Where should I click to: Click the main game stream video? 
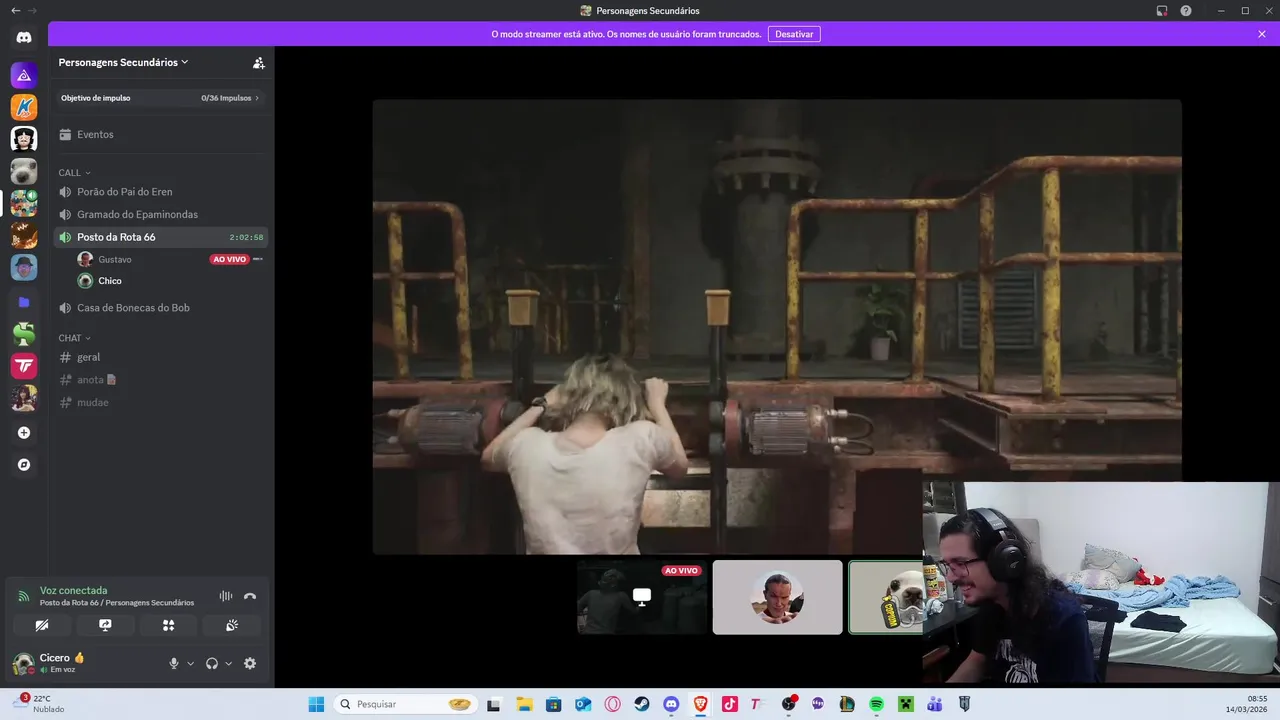(x=777, y=326)
